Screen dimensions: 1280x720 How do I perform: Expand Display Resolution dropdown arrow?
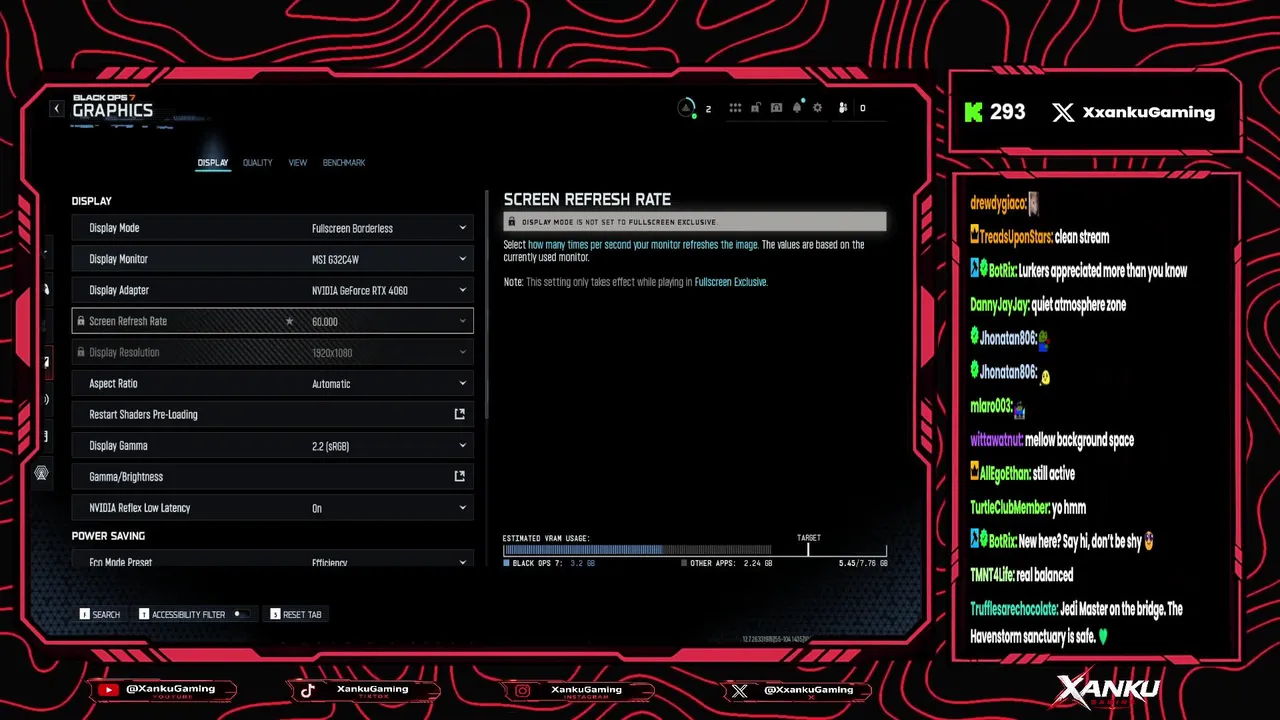tap(462, 352)
